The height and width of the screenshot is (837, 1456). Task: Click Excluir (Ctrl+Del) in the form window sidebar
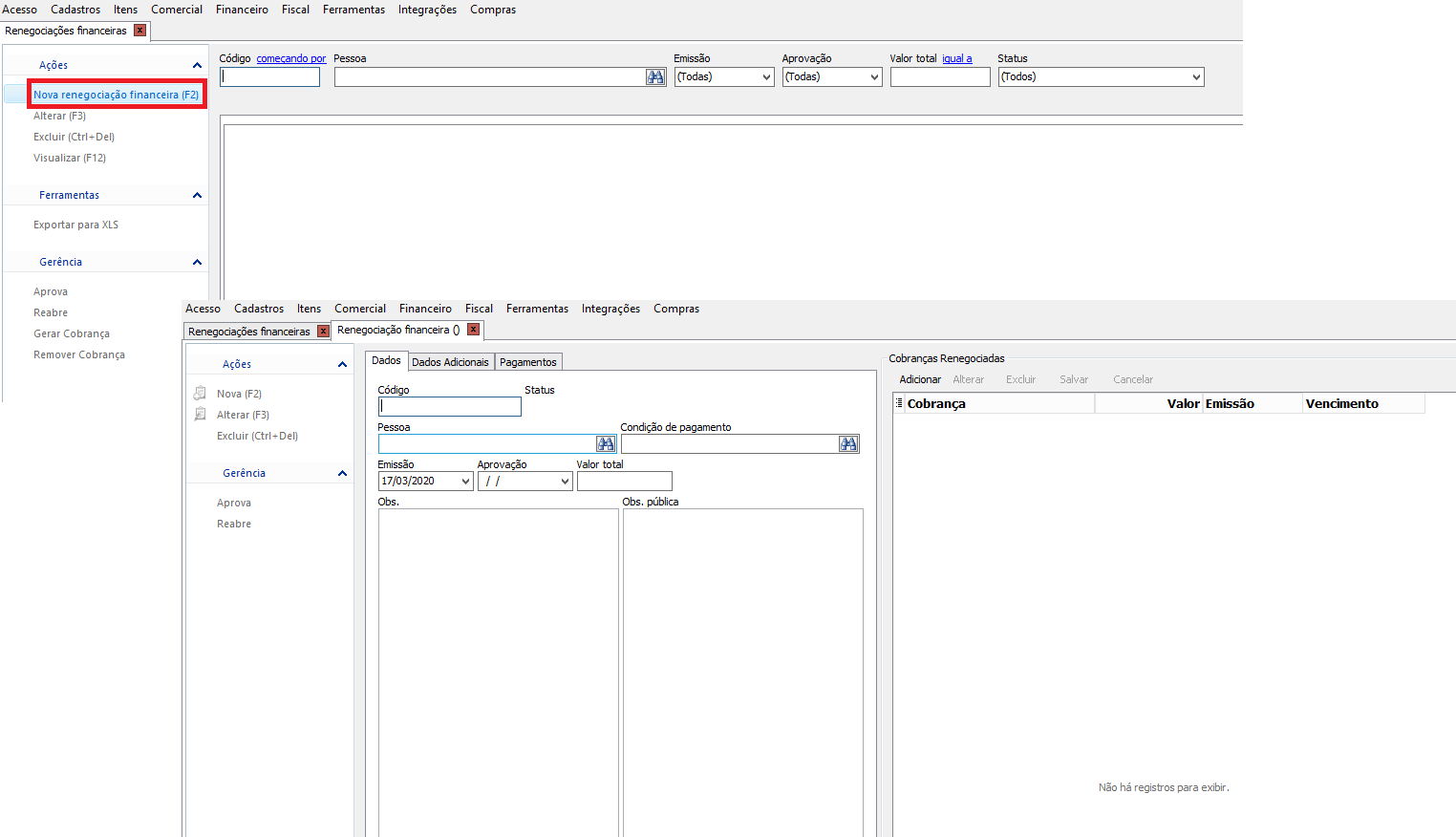[x=257, y=436]
